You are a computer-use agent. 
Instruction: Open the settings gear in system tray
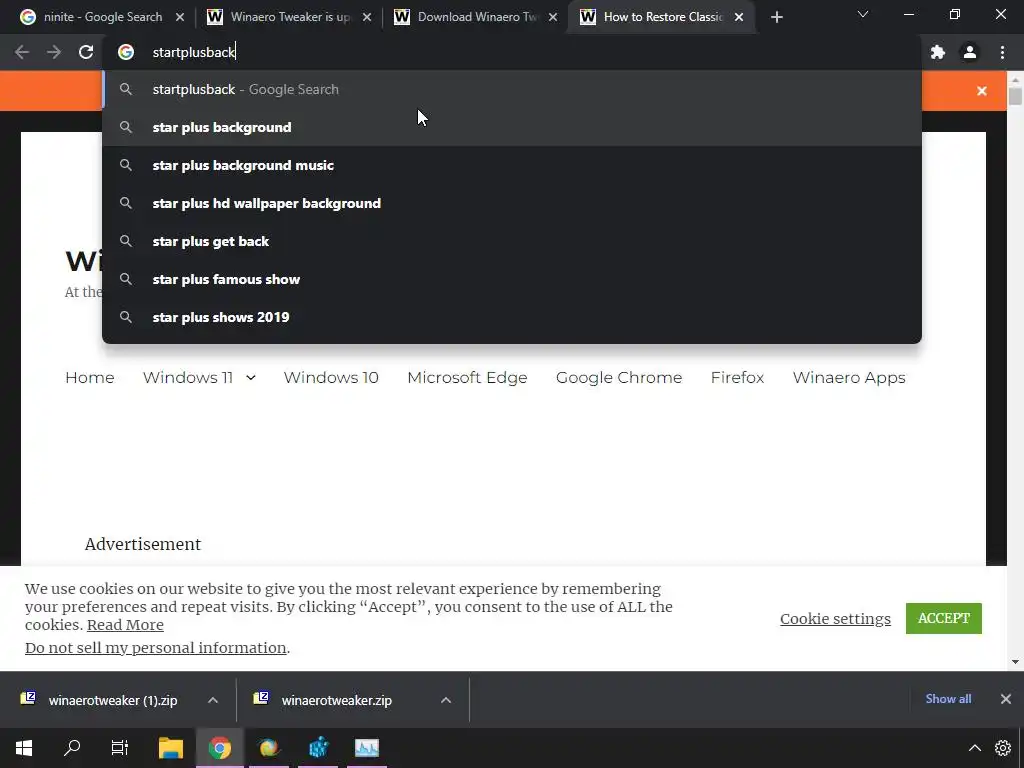(x=1003, y=748)
